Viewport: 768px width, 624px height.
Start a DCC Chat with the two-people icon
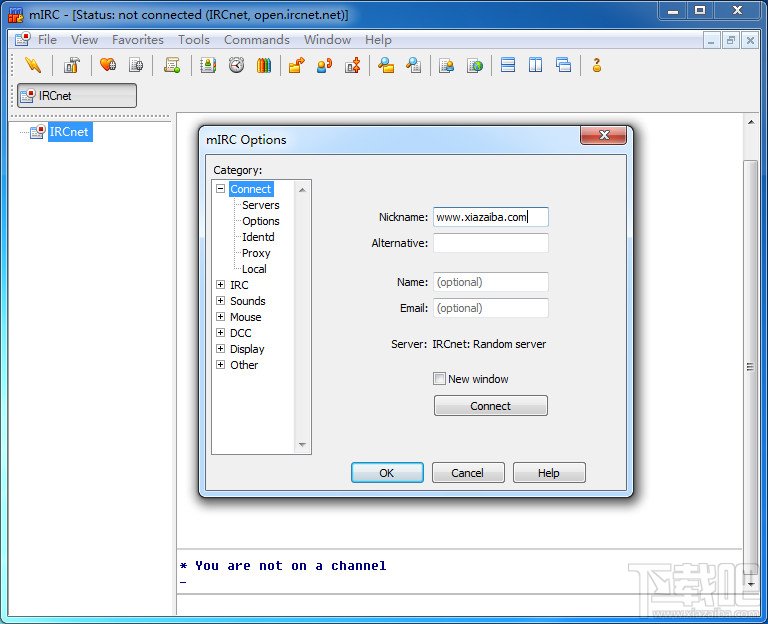pos(324,65)
